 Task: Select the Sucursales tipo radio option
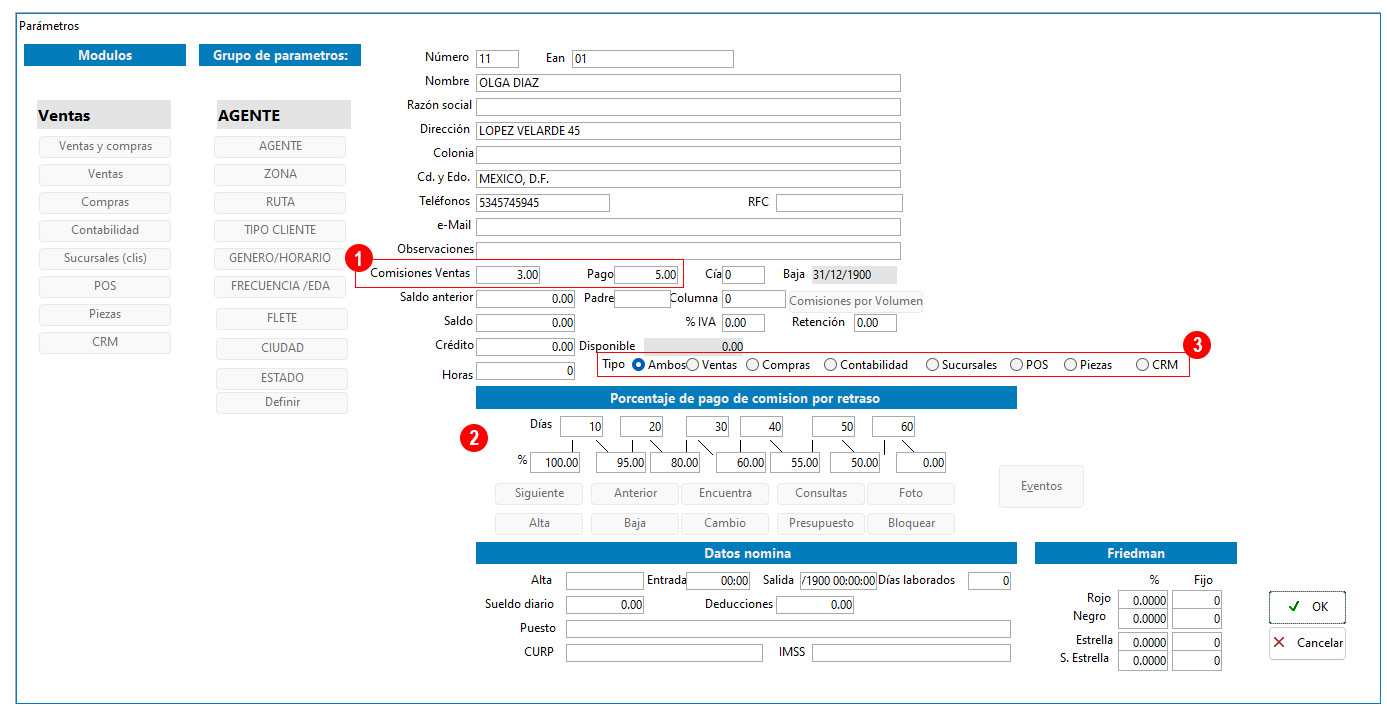(x=932, y=365)
